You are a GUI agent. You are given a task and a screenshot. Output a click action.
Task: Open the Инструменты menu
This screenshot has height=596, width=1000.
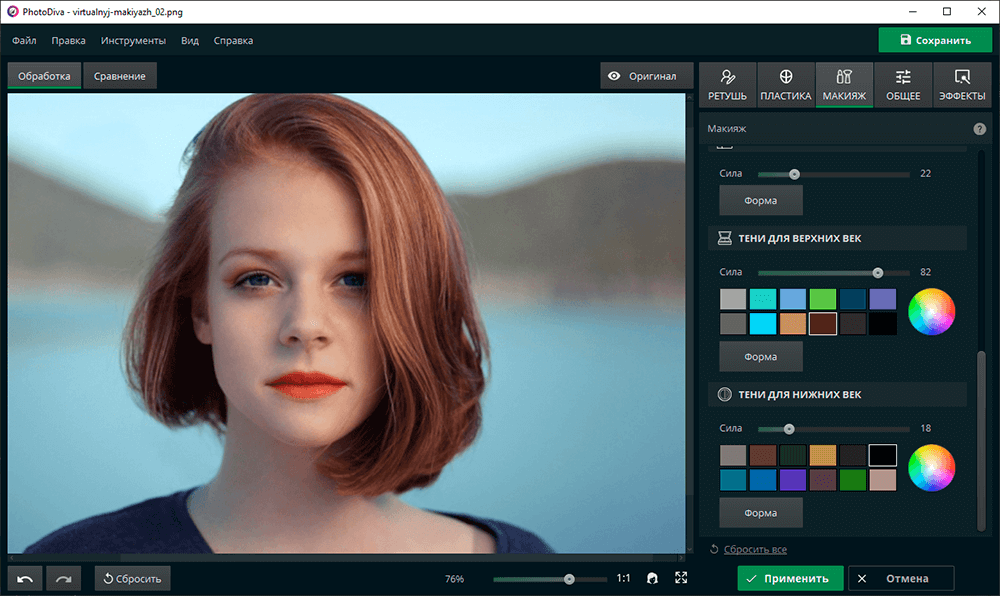[133, 41]
